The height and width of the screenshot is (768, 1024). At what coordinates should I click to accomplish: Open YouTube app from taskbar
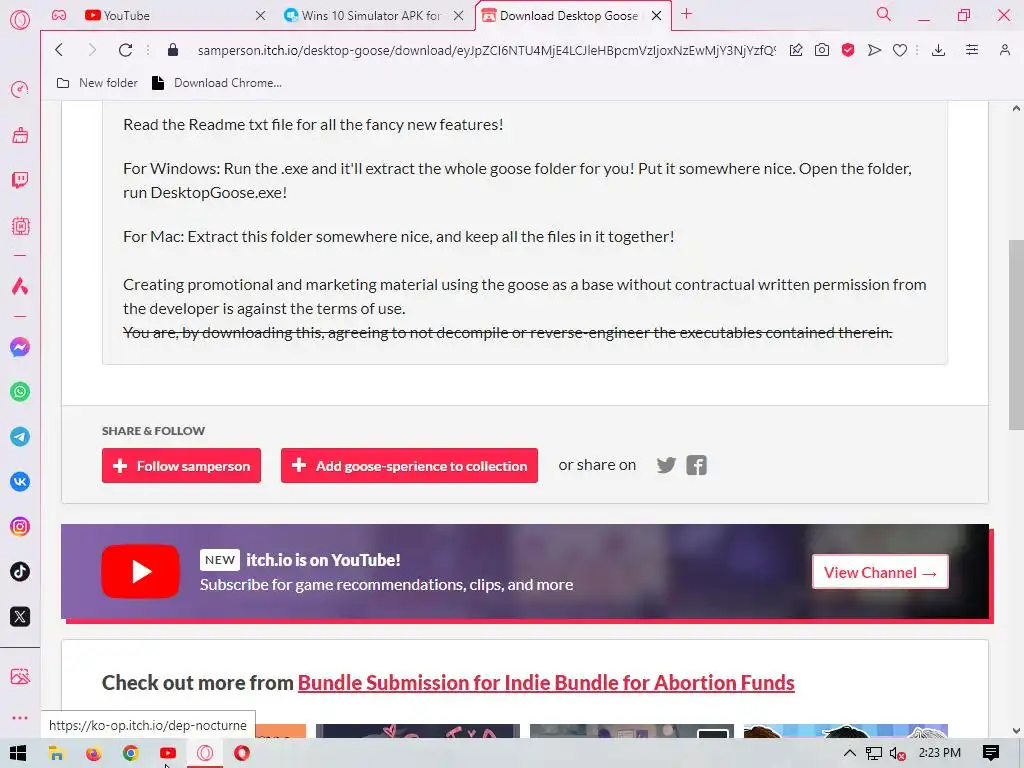168,753
